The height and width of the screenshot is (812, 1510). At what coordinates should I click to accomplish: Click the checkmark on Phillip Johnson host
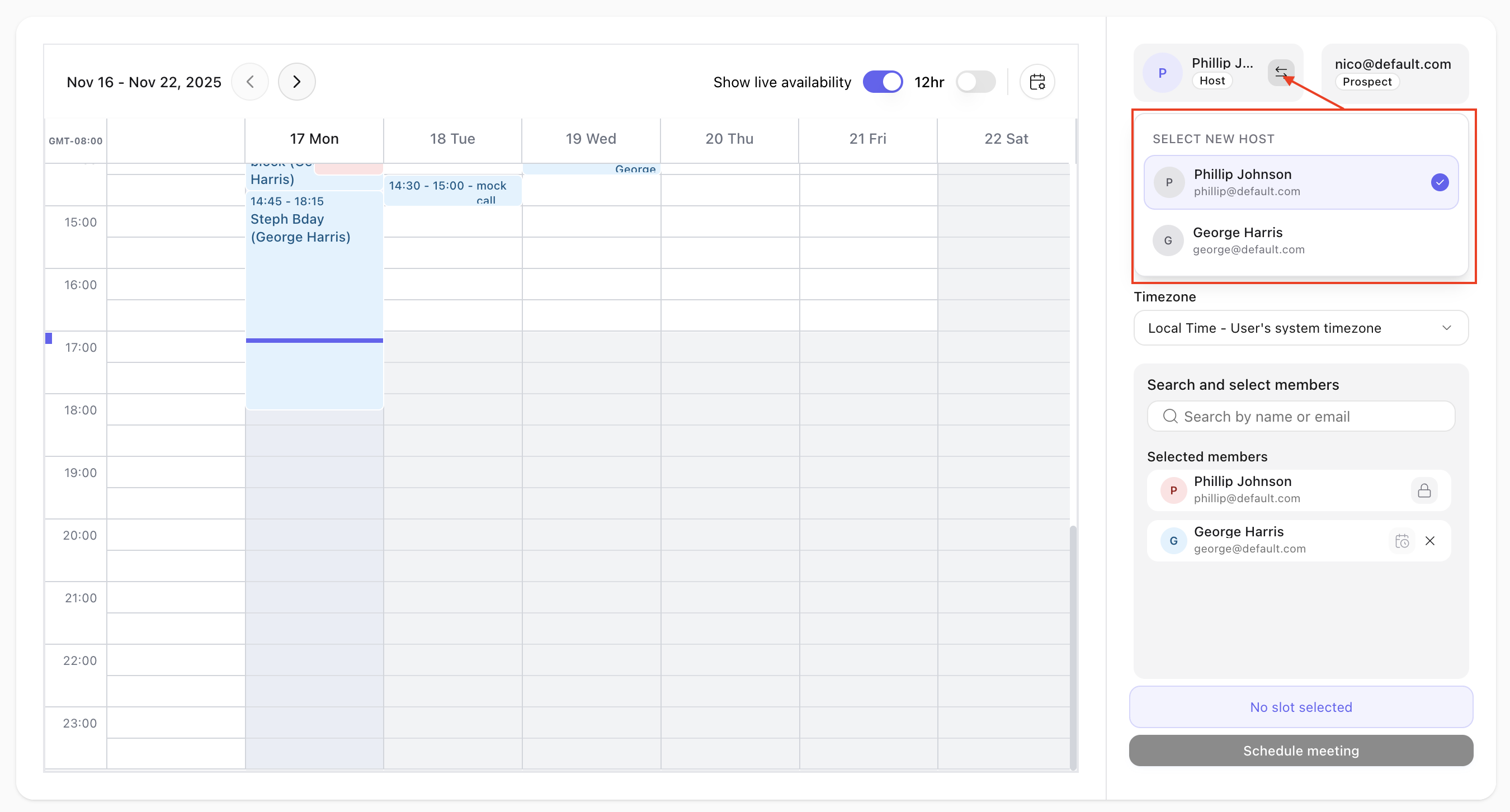tap(1439, 182)
